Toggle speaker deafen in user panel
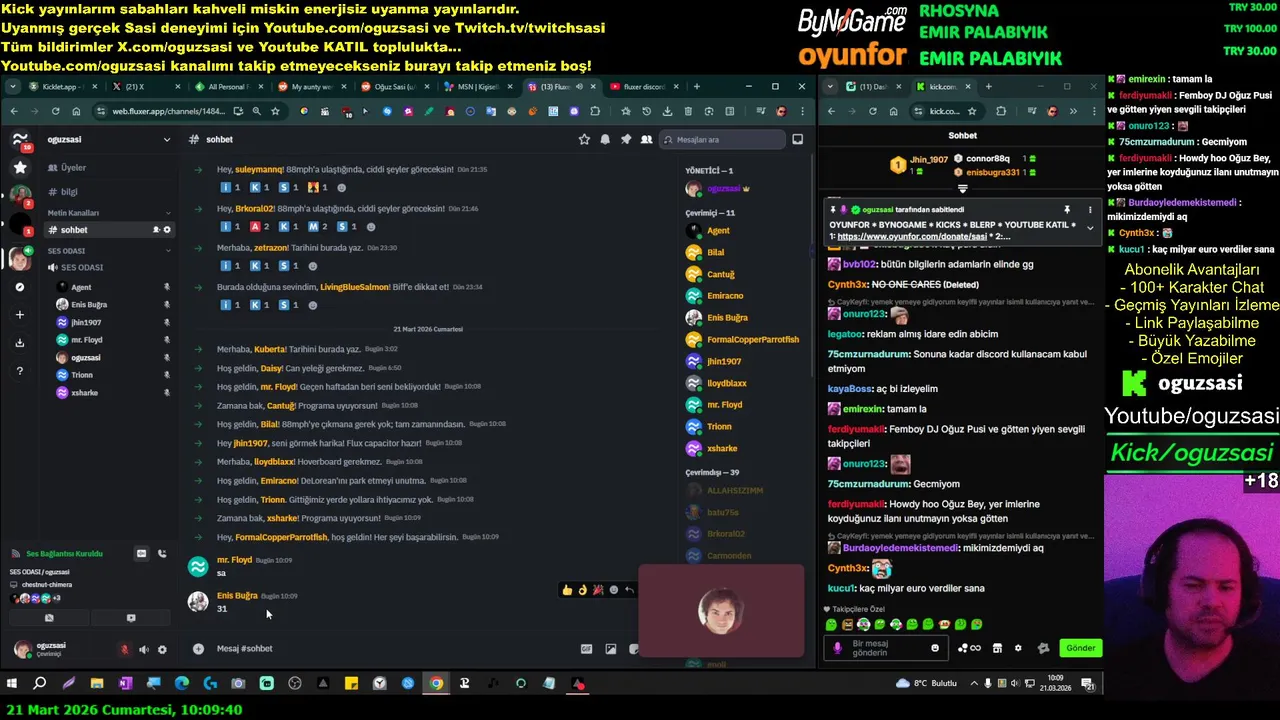 (x=143, y=649)
